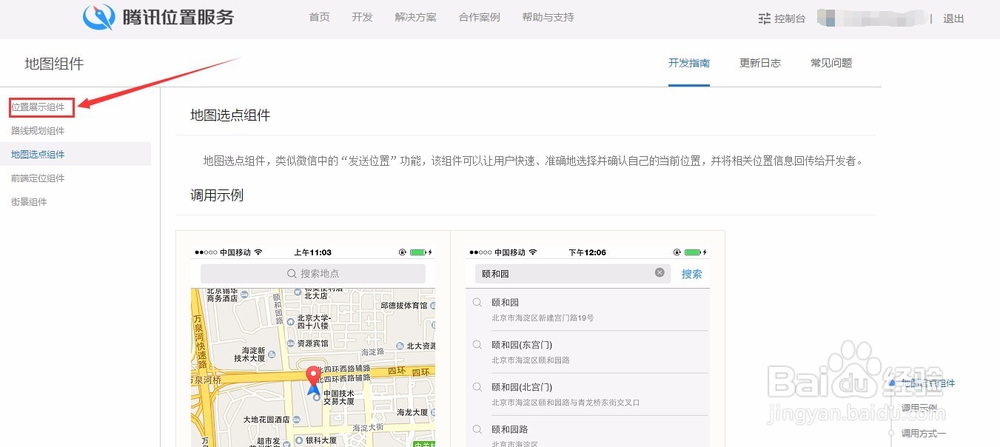
Task: Click the 地图组件 page title
Action: [x=54, y=63]
